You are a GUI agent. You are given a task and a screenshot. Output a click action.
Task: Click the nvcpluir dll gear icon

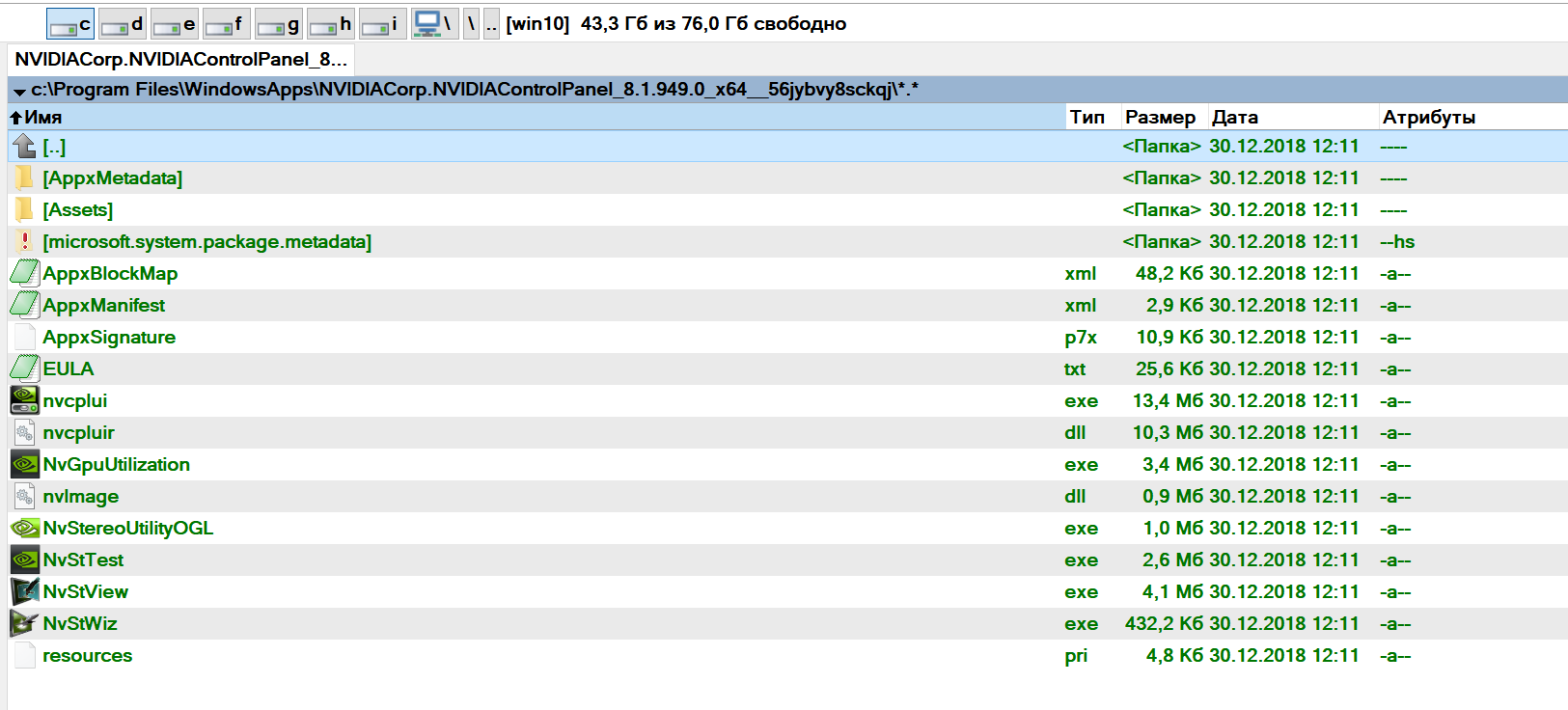[24, 432]
